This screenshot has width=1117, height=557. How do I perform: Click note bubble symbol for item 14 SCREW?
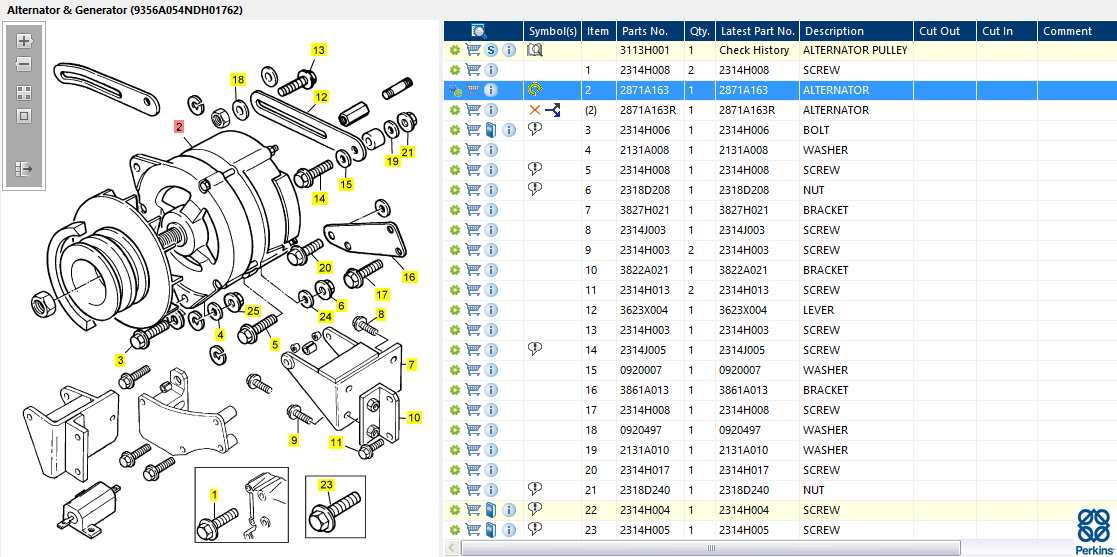[535, 348]
